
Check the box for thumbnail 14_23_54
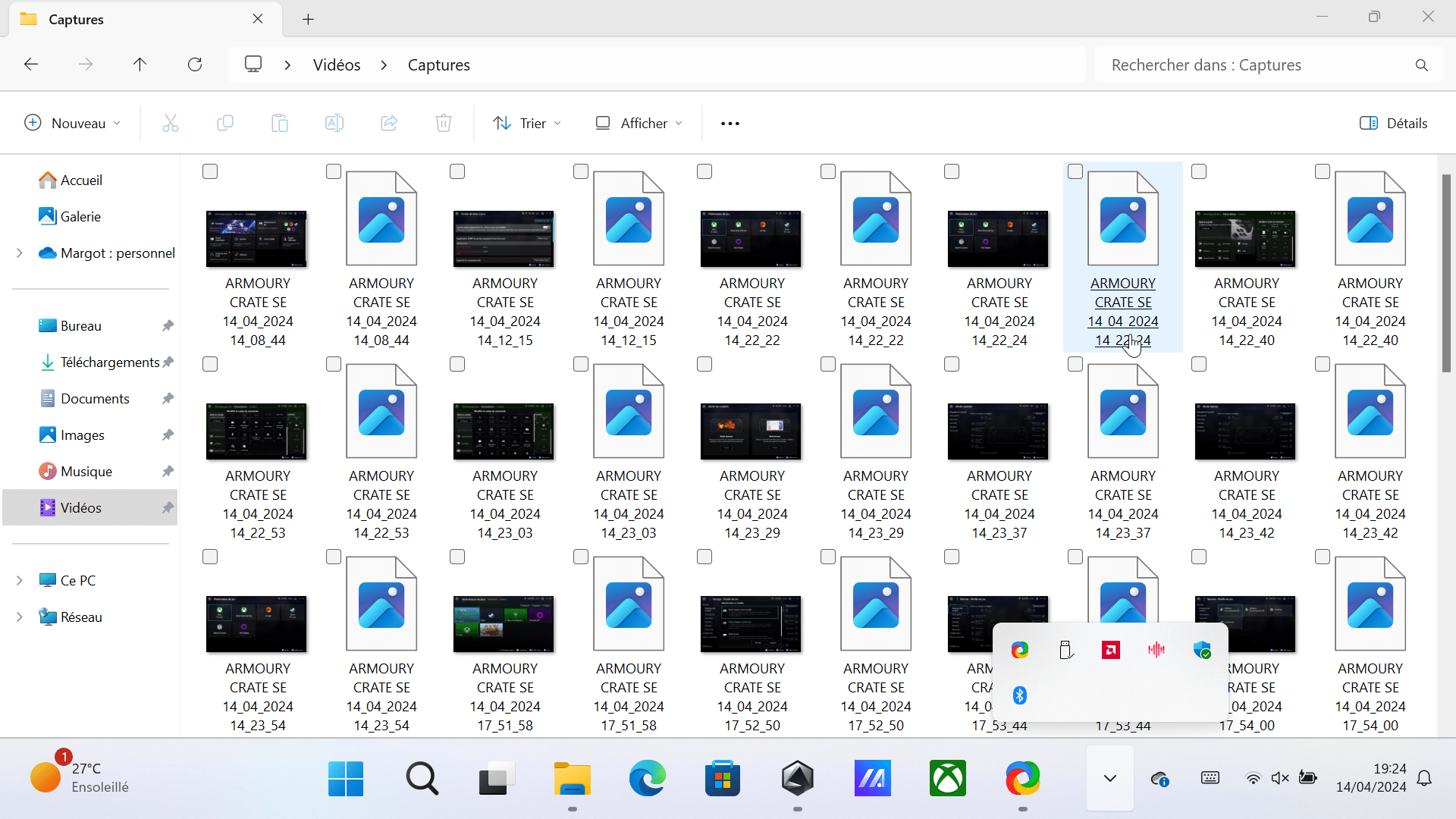[210, 557]
